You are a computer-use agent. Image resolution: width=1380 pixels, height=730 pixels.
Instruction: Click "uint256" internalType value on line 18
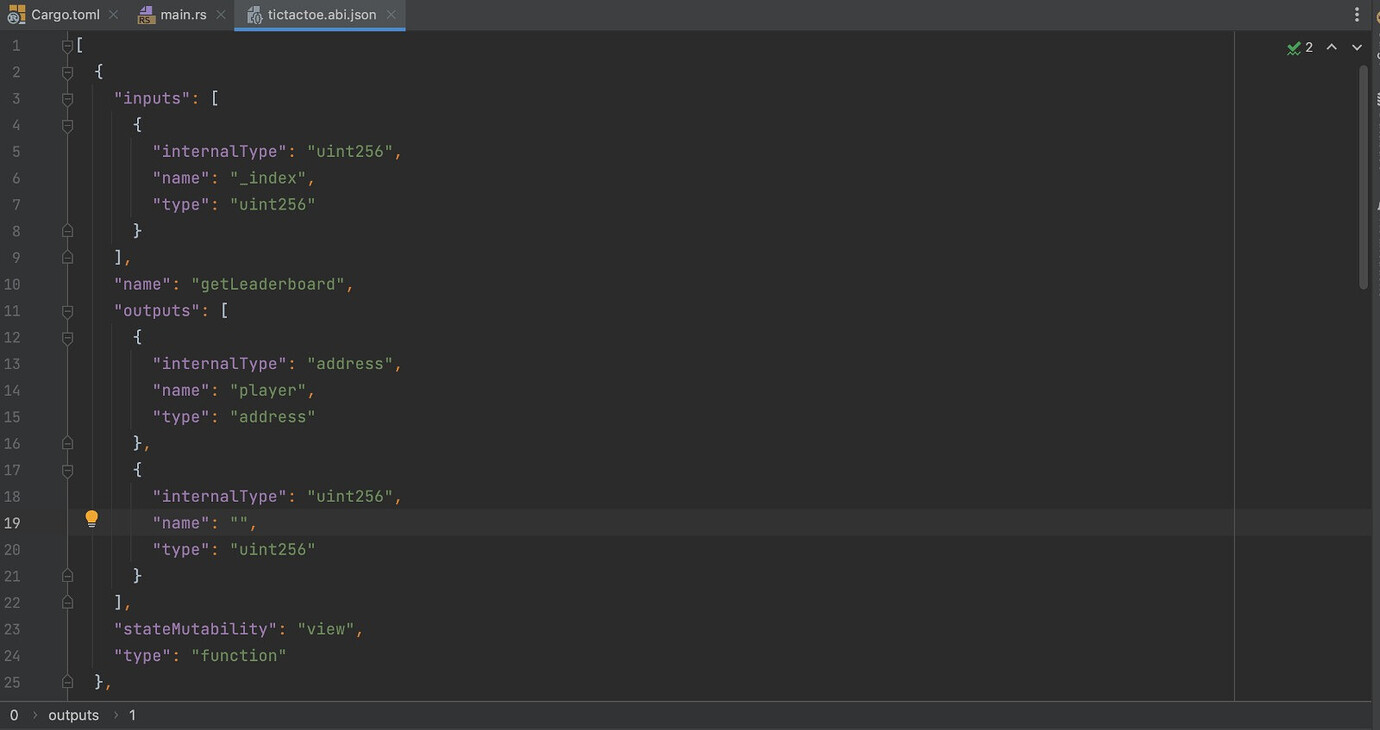[350, 496]
